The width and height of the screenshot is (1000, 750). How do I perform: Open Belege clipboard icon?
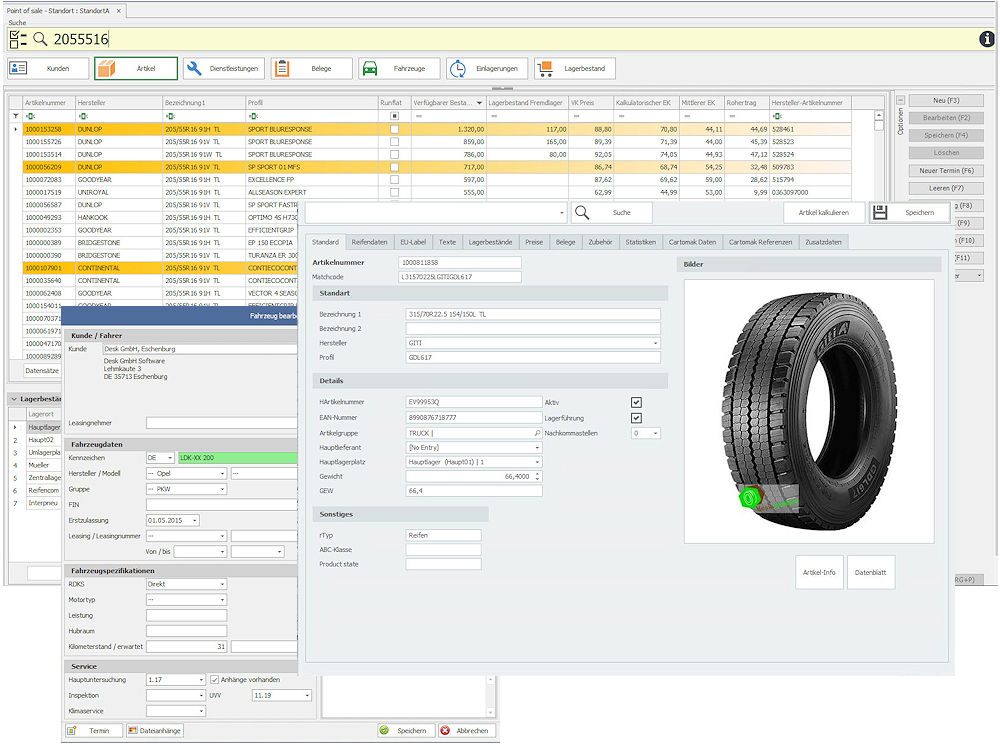[x=282, y=68]
